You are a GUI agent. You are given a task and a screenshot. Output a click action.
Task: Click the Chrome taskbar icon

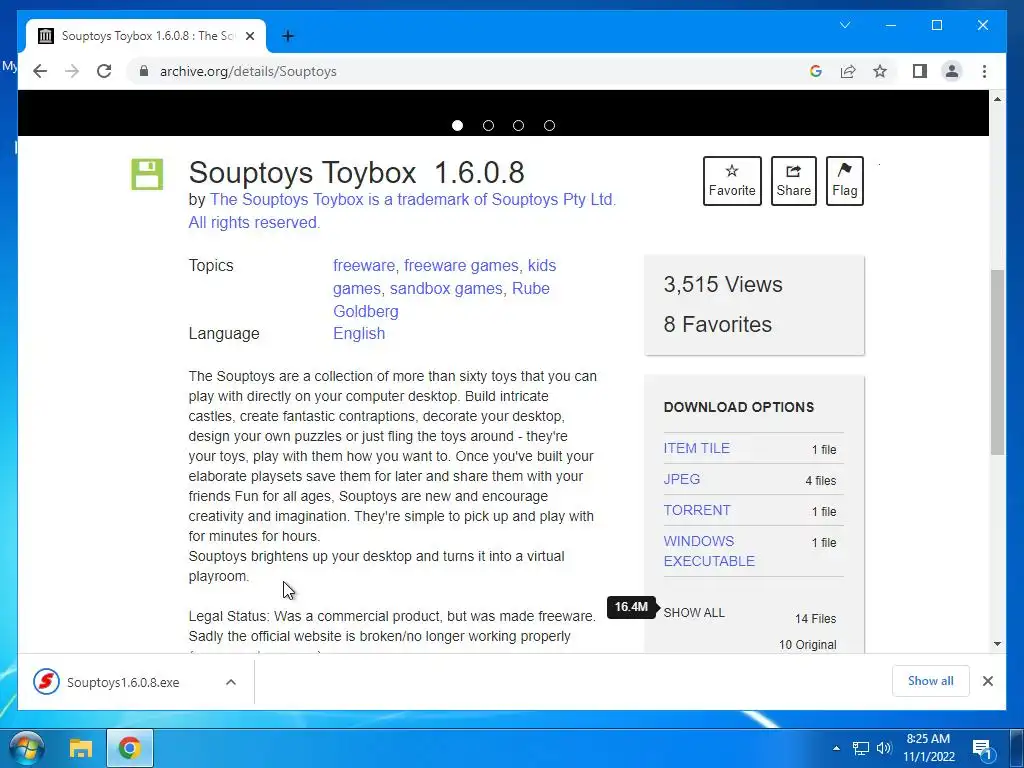(x=129, y=748)
